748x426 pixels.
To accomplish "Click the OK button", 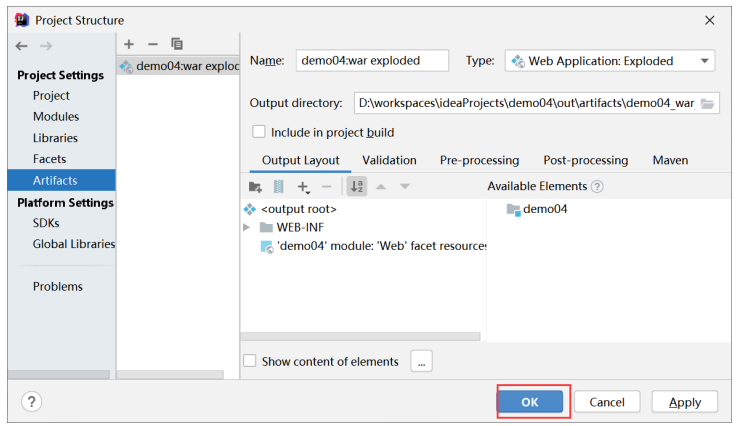I will (x=530, y=402).
